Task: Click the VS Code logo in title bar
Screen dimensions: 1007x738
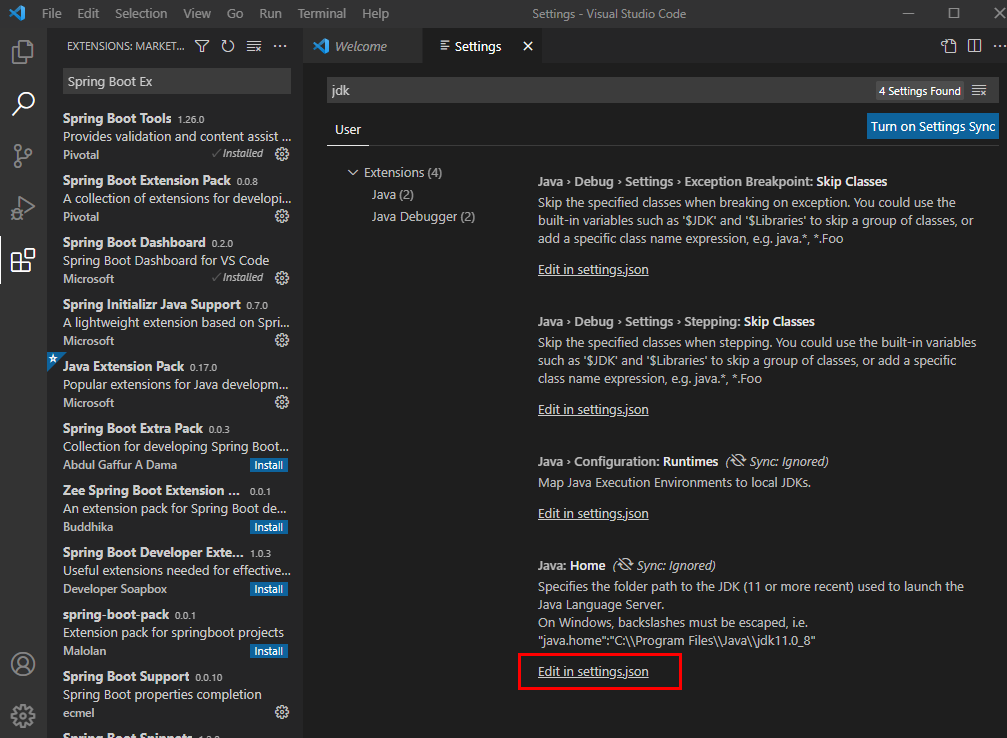Action: (x=17, y=13)
